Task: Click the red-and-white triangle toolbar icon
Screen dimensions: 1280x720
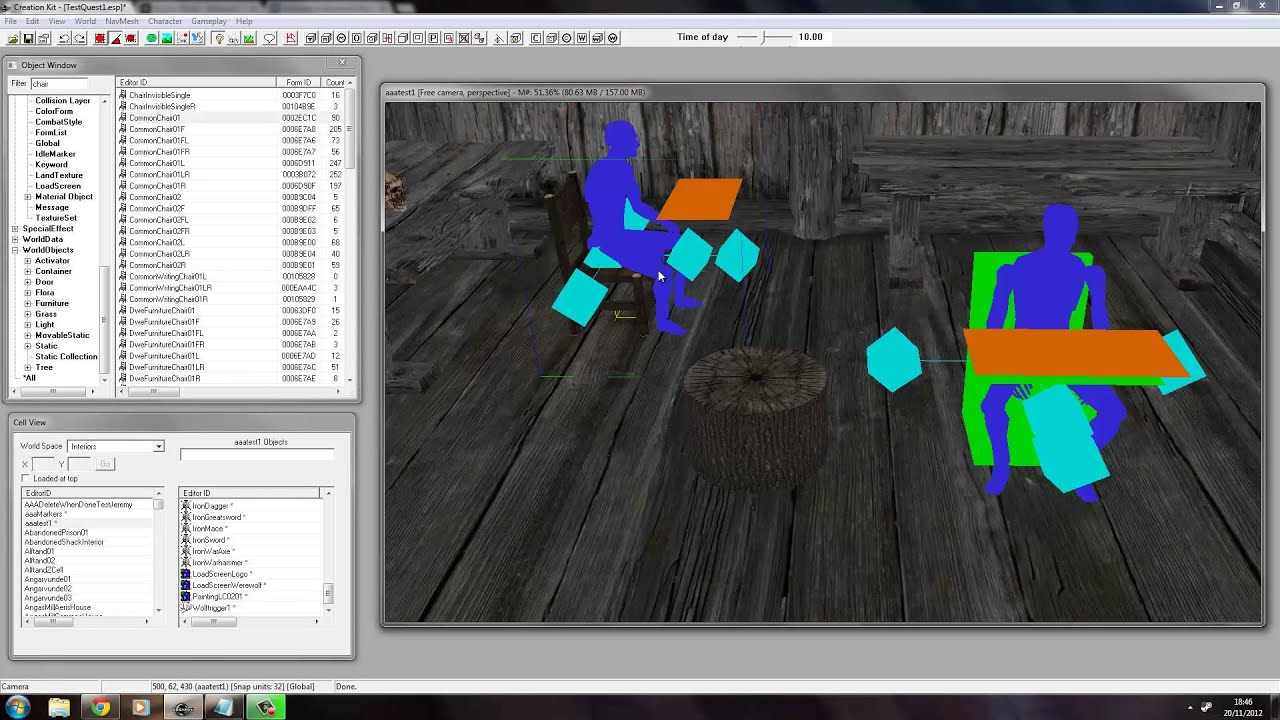Action: 116,38
